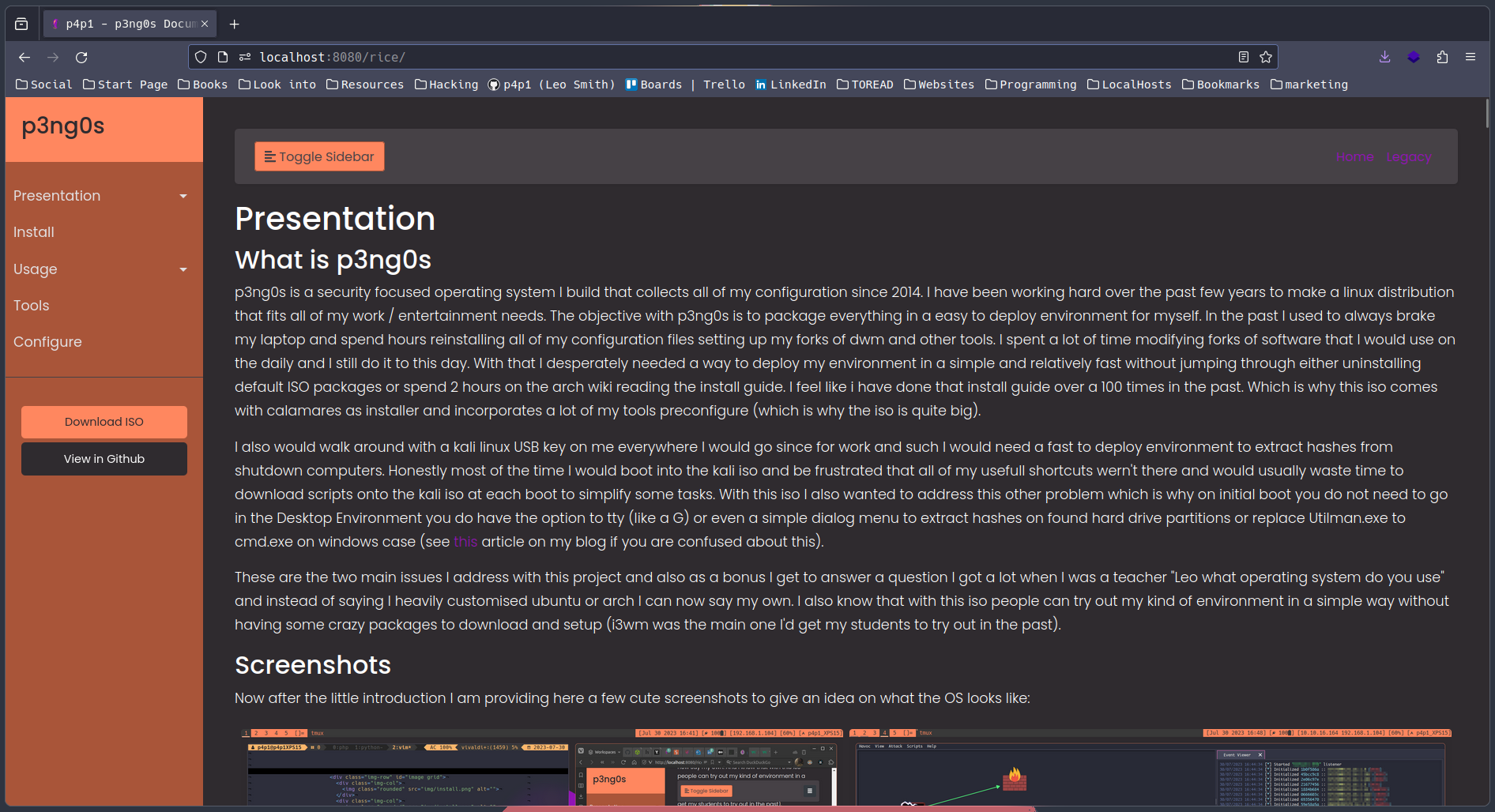Open the extensions puzzle icon
1495x812 pixels.
(x=1442, y=58)
